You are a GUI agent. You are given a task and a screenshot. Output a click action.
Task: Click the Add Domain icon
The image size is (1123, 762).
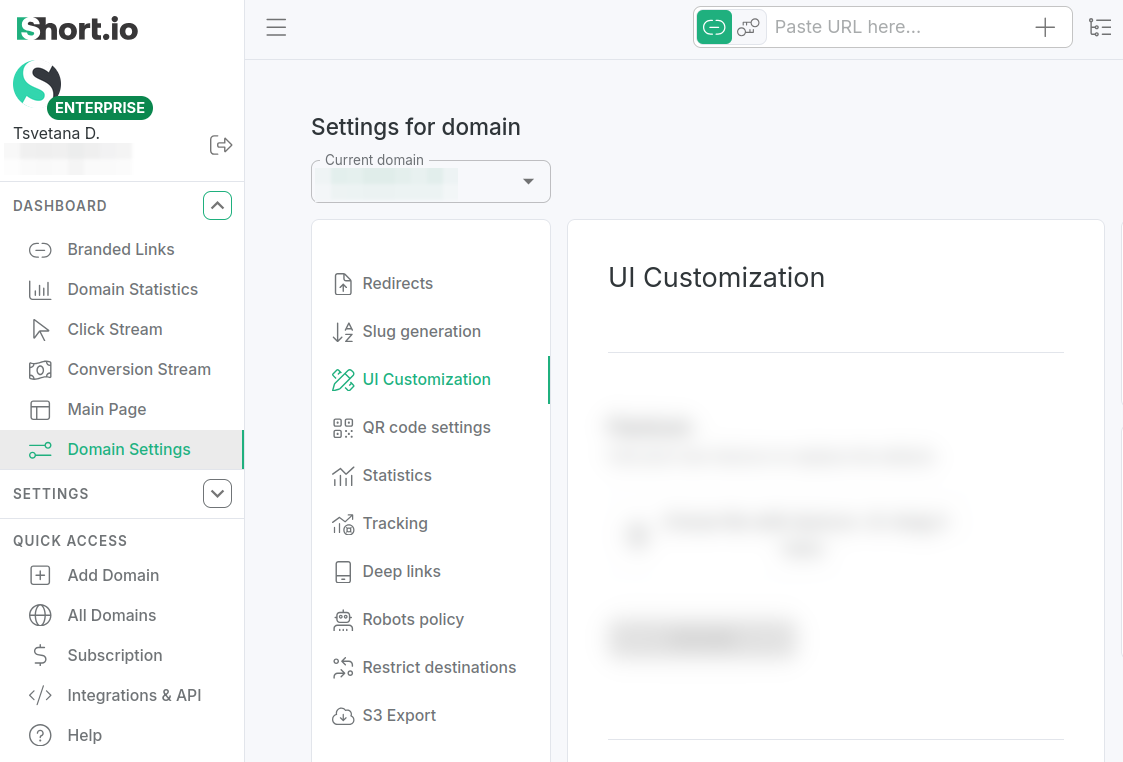[x=40, y=576]
